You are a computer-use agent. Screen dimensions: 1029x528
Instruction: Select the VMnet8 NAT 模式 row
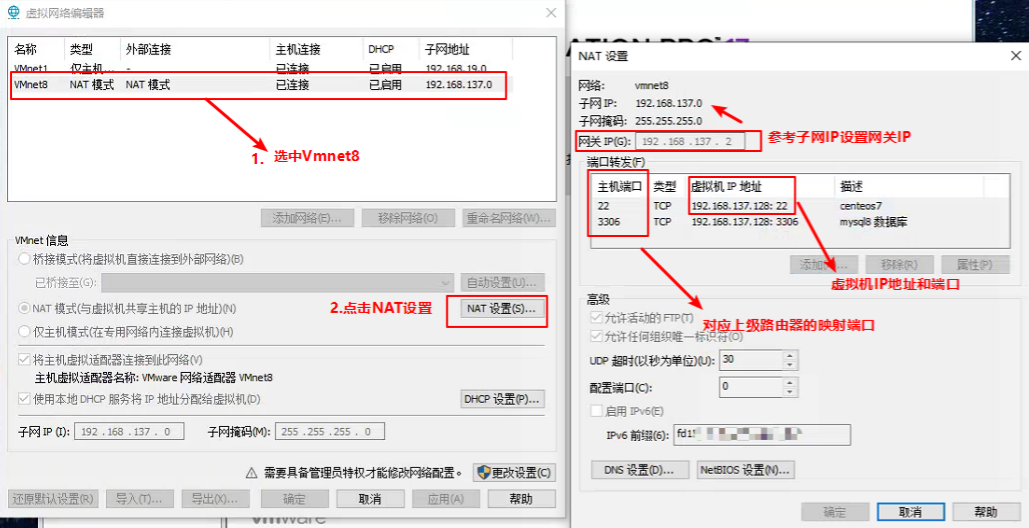261,85
